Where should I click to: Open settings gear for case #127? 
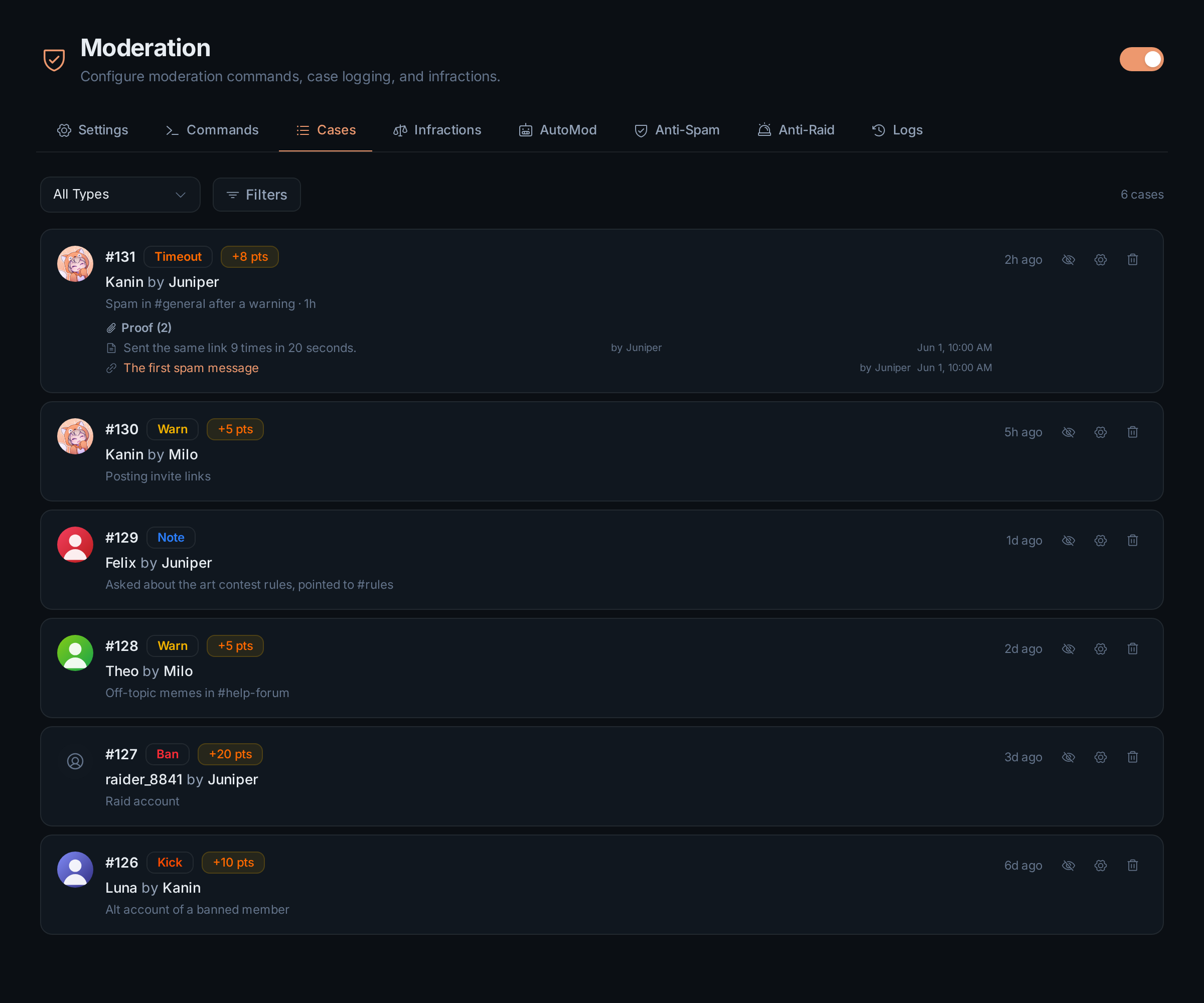pos(1100,757)
